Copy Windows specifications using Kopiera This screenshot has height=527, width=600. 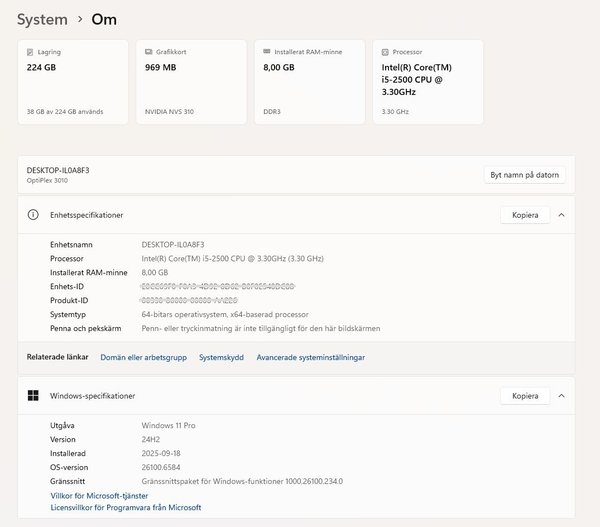[525, 396]
